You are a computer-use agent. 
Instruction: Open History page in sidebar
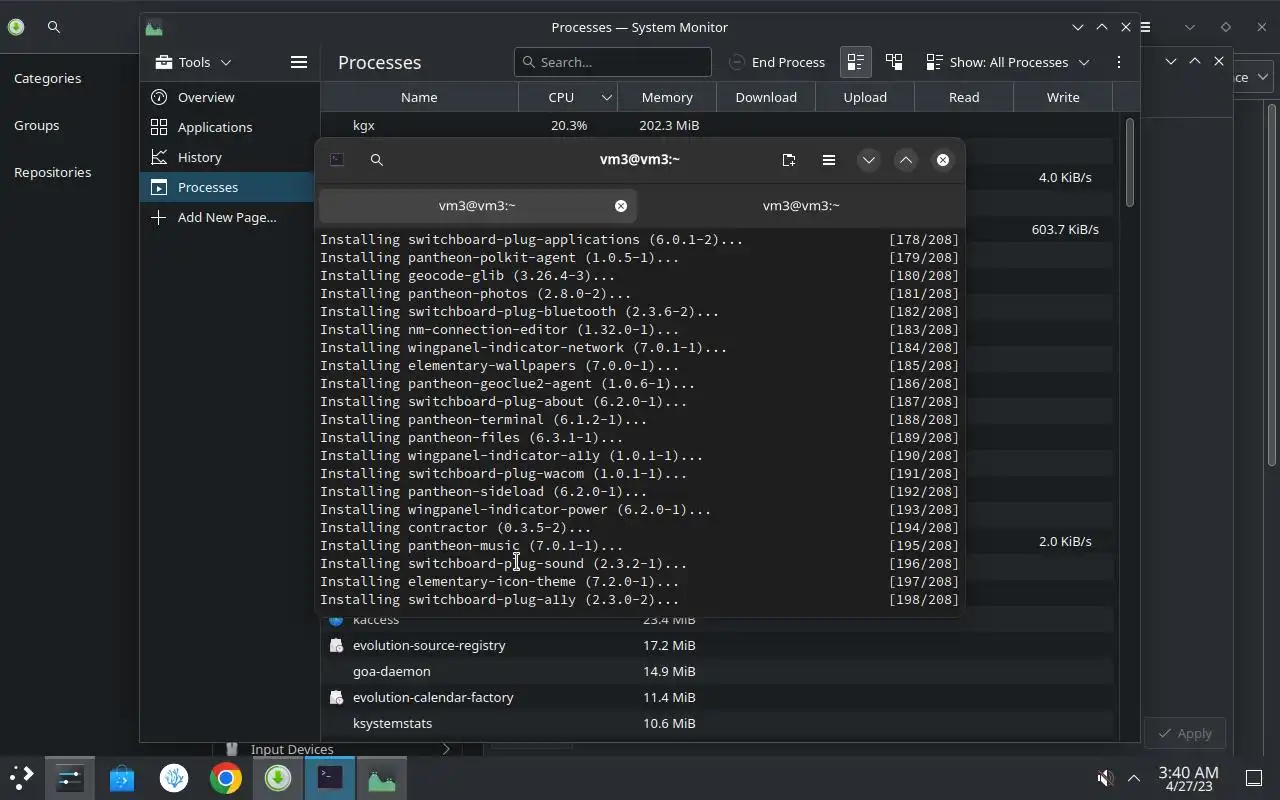229,157
